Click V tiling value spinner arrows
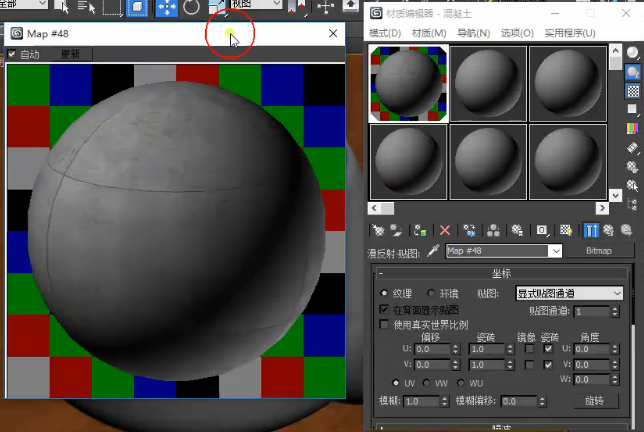Image resolution: width=644 pixels, height=432 pixels. click(x=510, y=365)
